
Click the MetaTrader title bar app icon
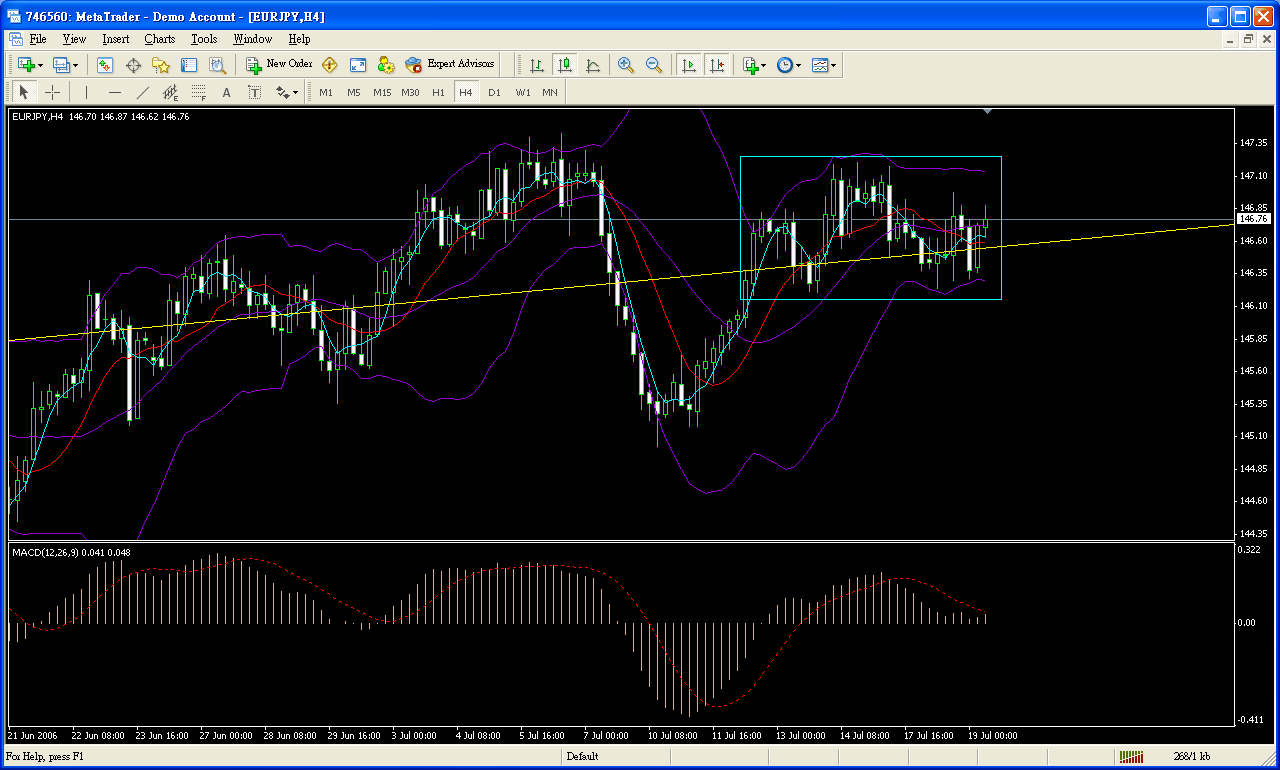click(x=14, y=16)
